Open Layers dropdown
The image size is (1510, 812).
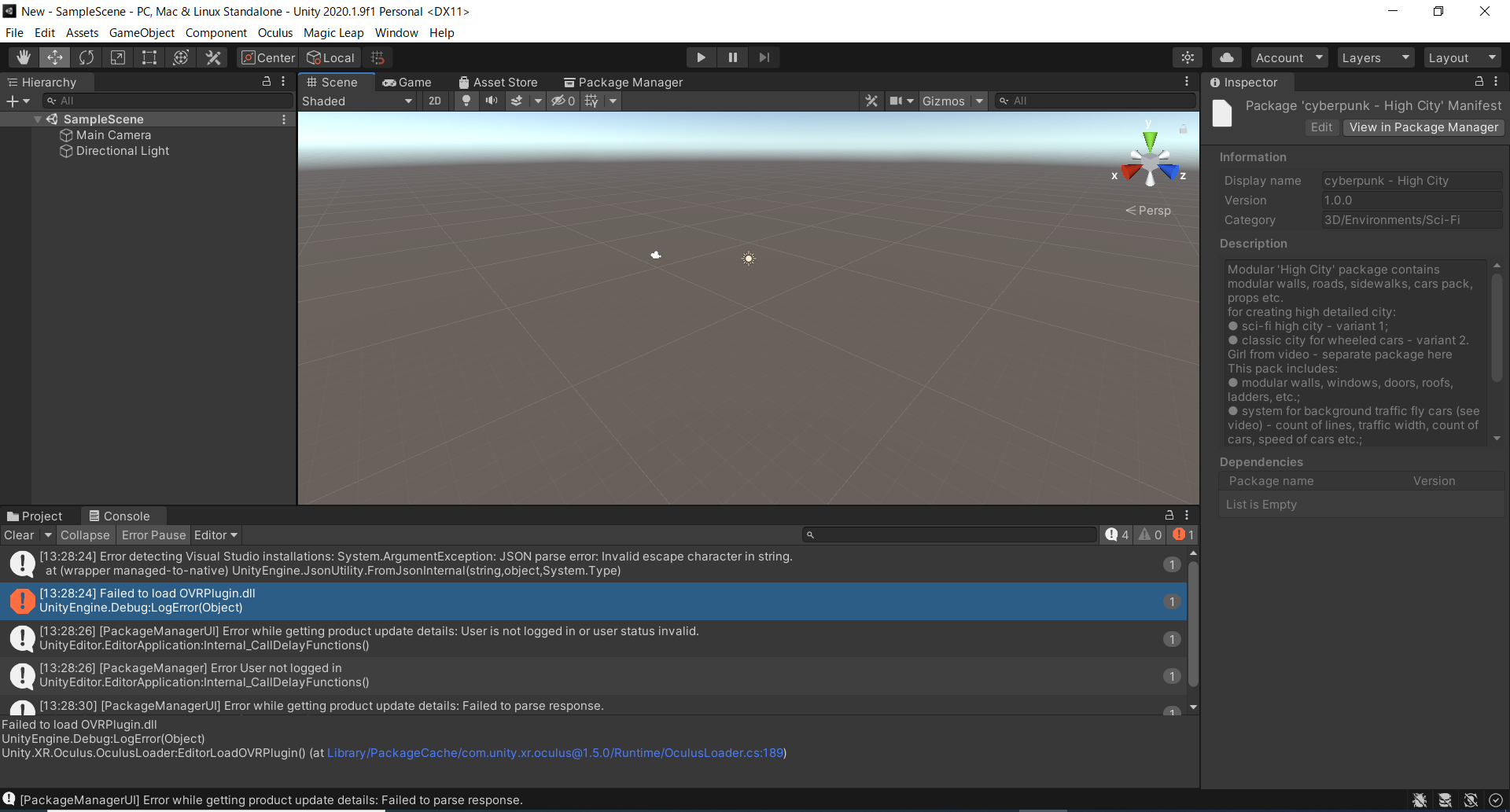1376,57
